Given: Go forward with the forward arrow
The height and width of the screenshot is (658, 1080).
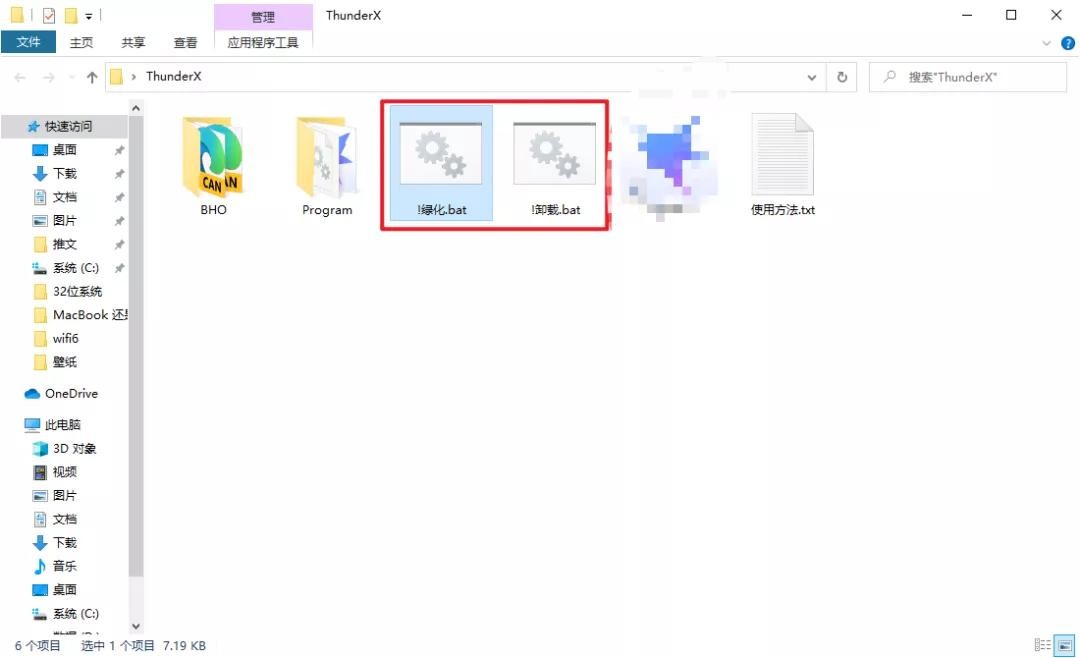Looking at the screenshot, I should pyautogui.click(x=48, y=78).
